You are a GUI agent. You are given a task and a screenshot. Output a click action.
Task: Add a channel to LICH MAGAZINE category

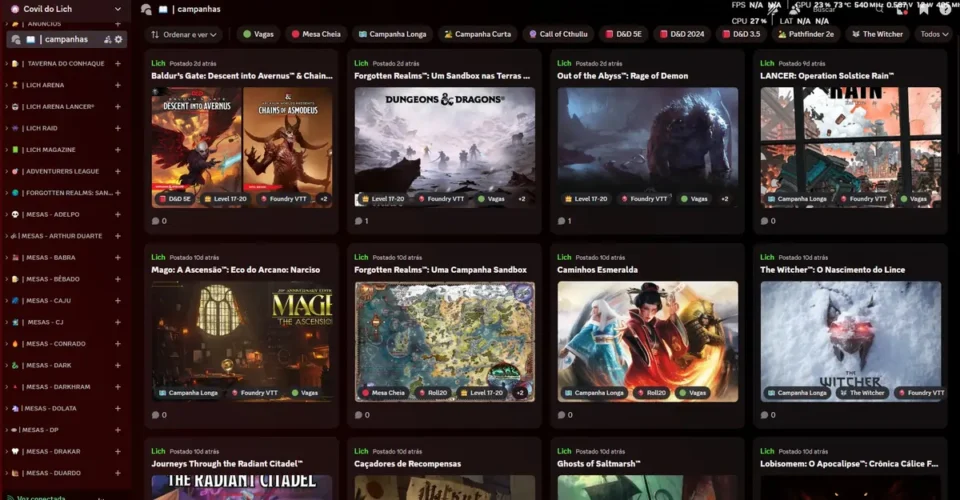118,150
